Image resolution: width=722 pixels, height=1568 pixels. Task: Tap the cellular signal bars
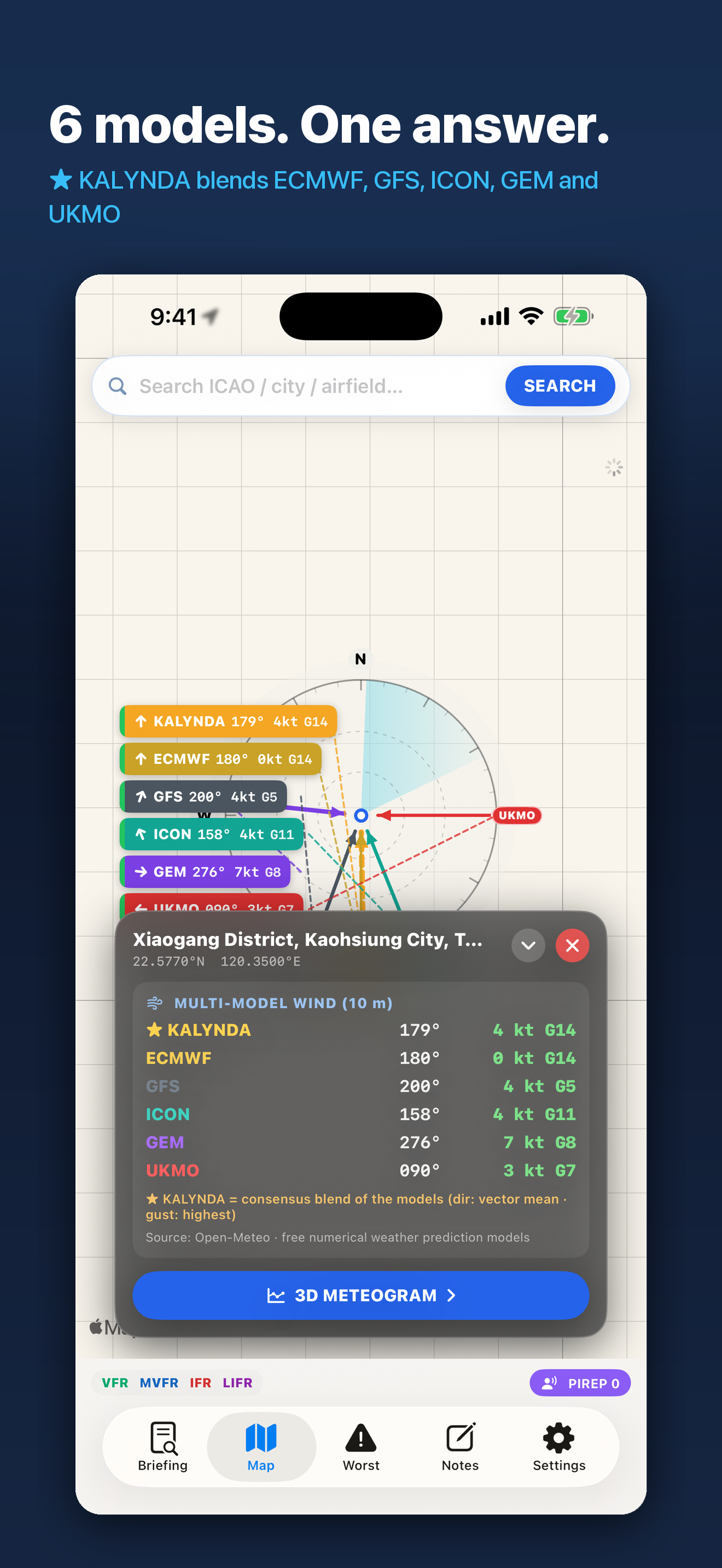click(495, 317)
